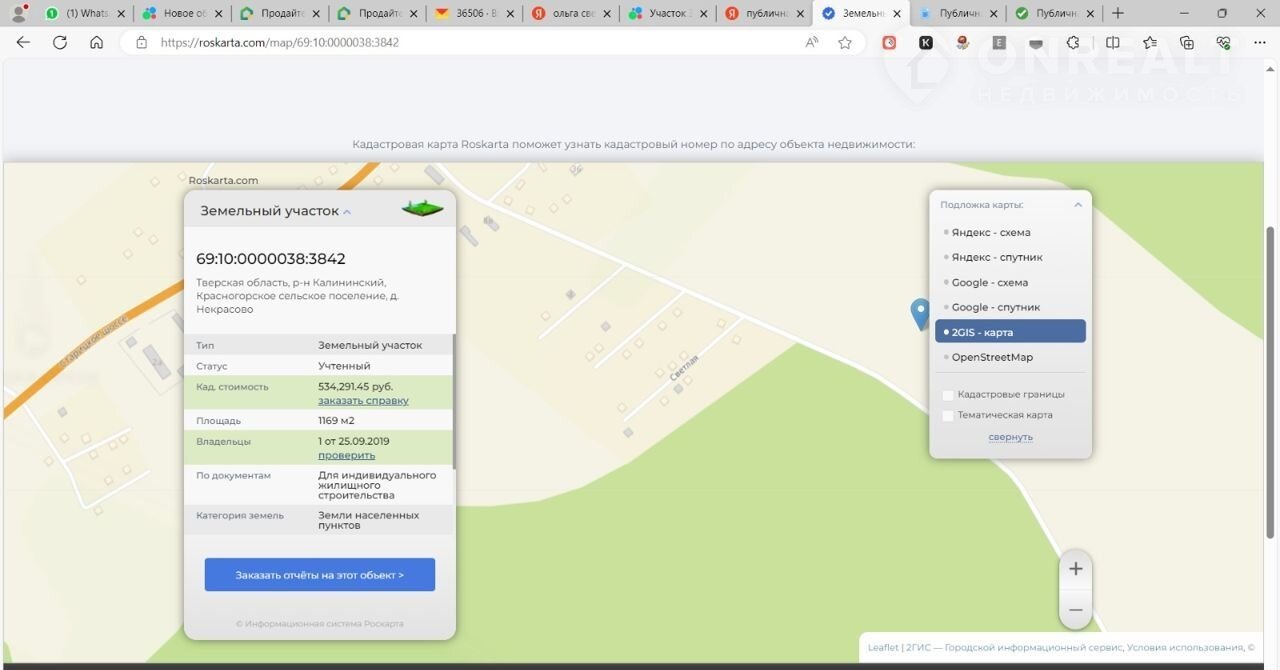Click the blue location marker on map
The image size is (1280, 670).
tap(920, 313)
